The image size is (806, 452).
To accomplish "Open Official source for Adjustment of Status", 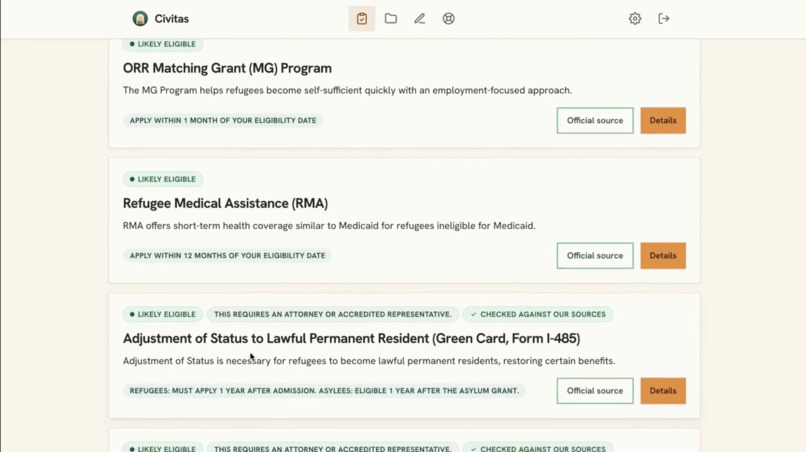I will [595, 391].
